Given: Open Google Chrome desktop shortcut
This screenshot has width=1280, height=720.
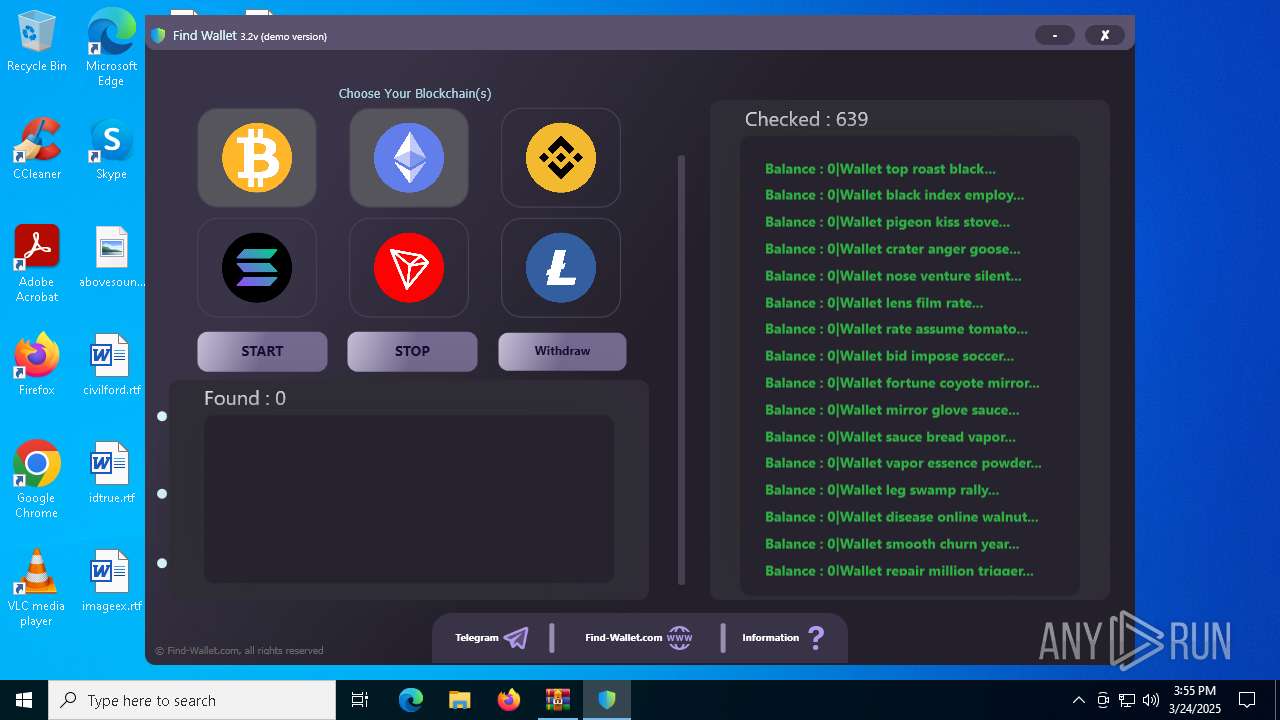Looking at the screenshot, I should point(37,480).
